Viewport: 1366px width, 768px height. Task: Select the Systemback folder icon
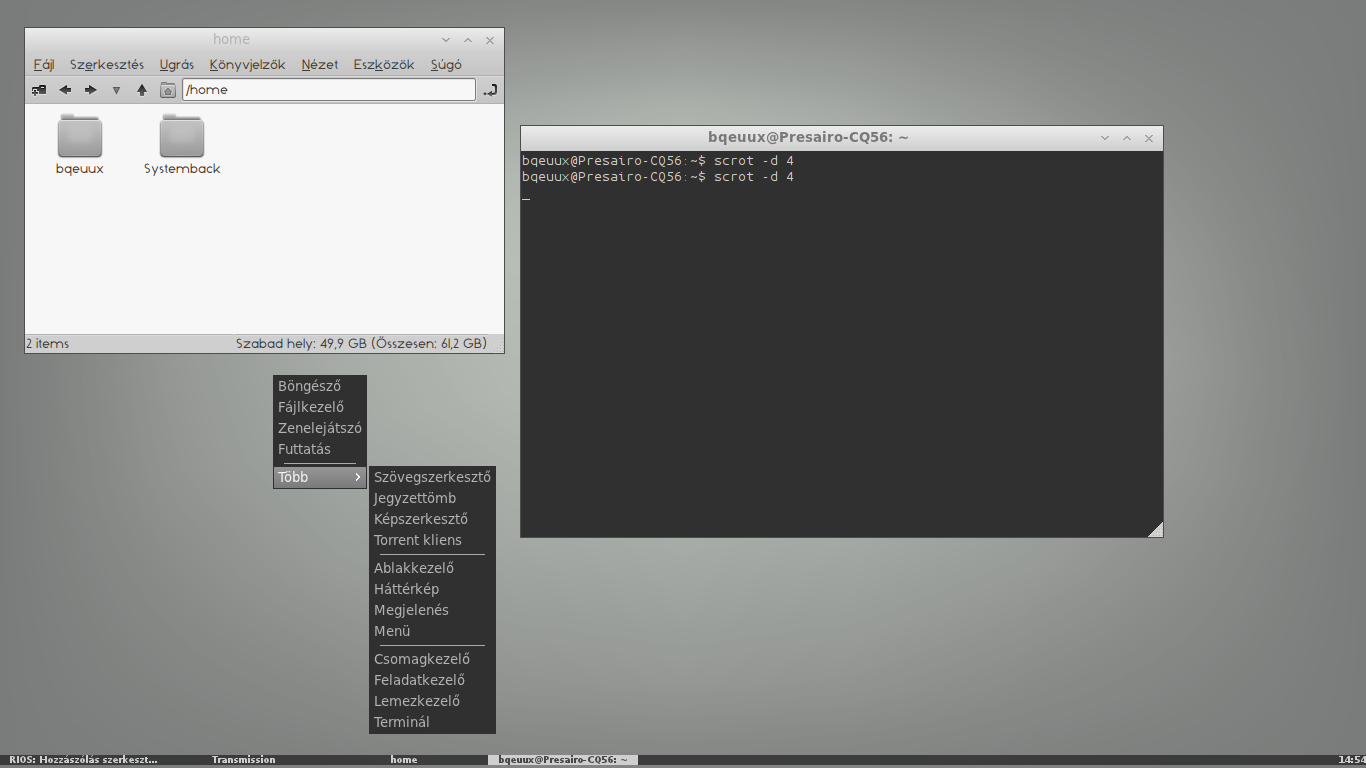[x=182, y=136]
